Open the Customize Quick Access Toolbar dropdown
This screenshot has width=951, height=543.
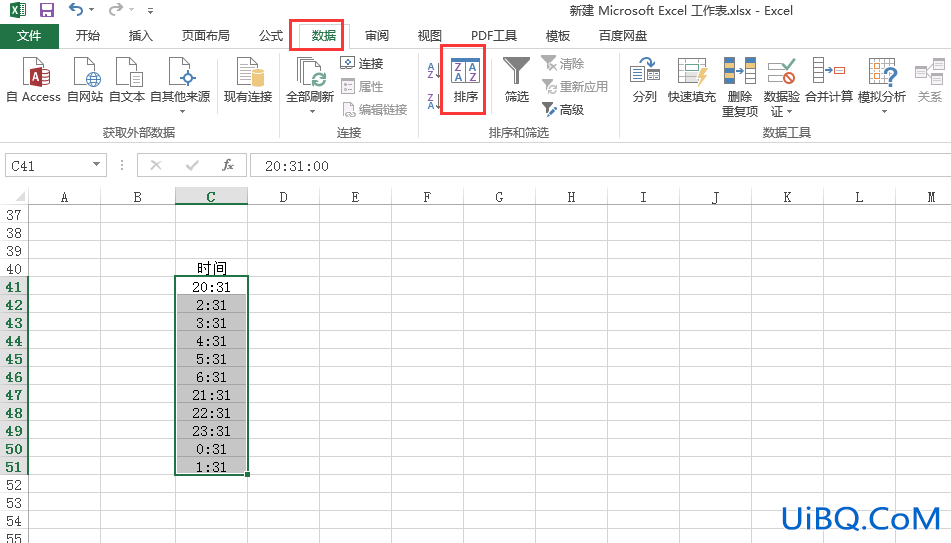click(150, 11)
